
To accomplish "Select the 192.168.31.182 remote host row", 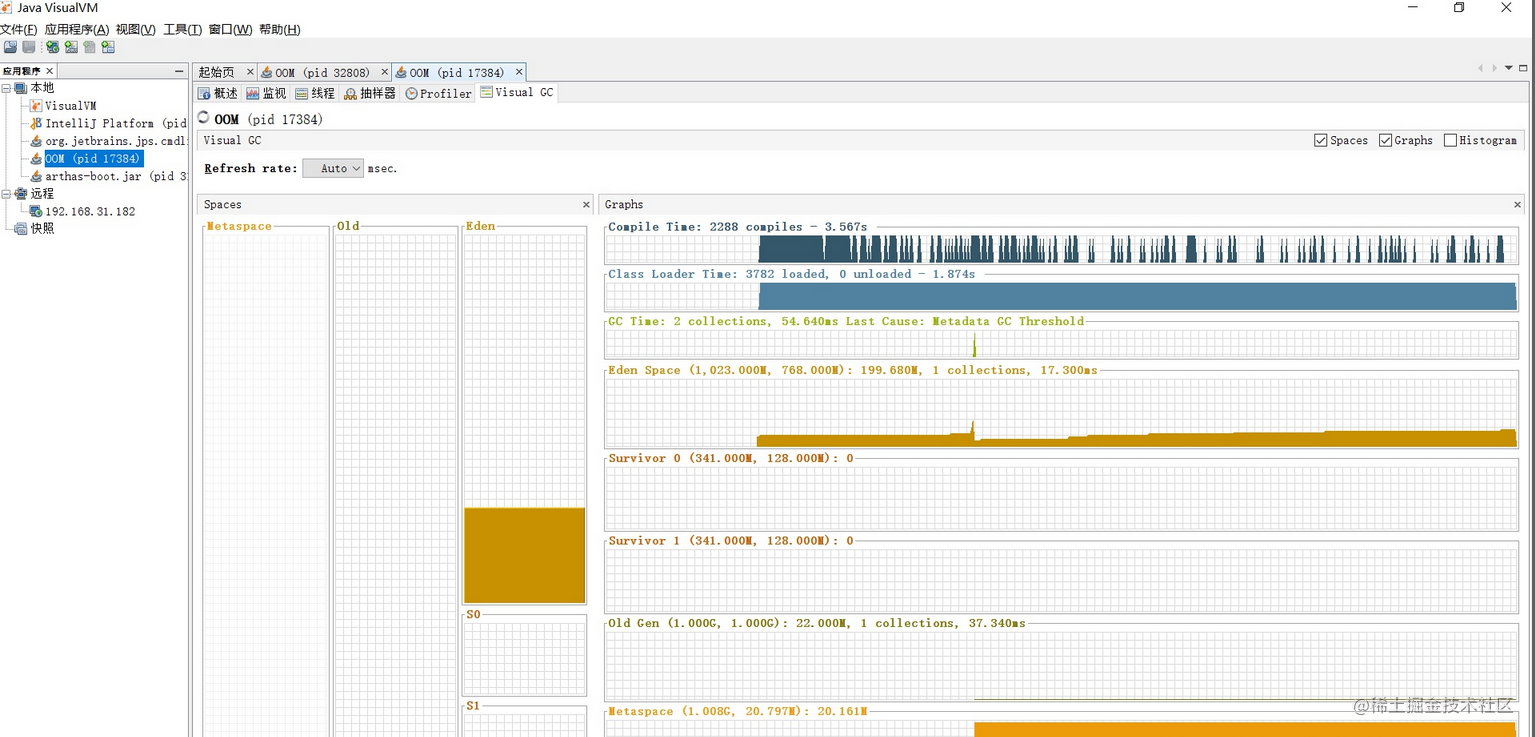I will (90, 212).
